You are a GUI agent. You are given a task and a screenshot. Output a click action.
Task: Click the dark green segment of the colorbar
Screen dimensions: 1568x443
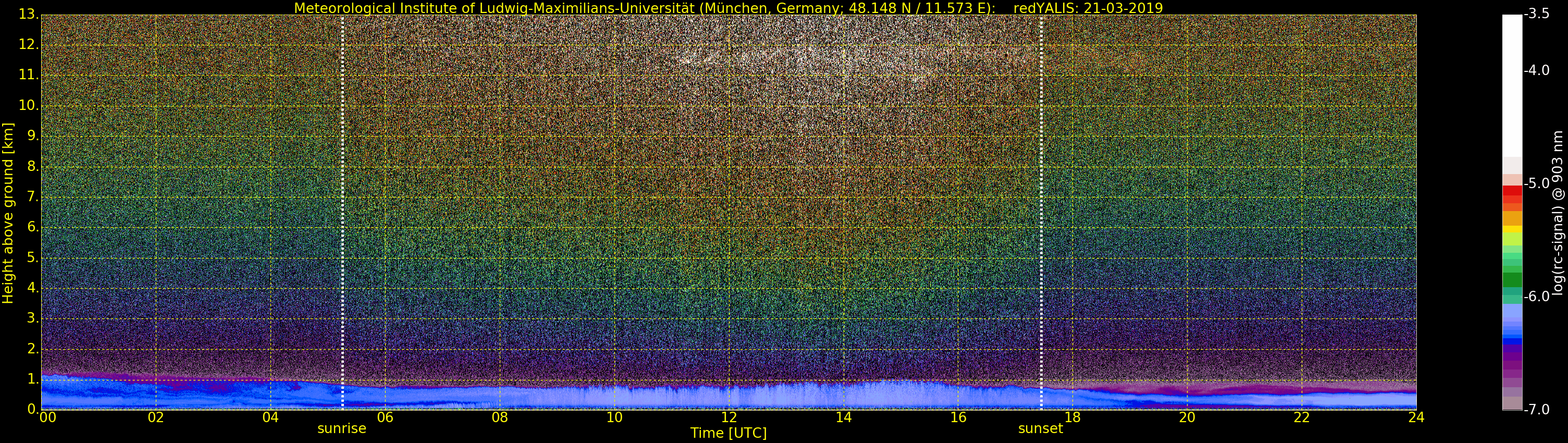tap(1512, 280)
